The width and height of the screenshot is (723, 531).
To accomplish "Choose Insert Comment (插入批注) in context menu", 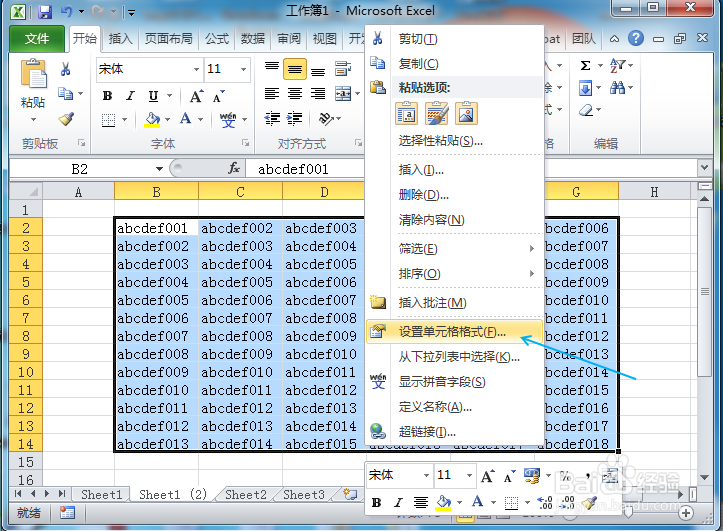I will click(454, 303).
